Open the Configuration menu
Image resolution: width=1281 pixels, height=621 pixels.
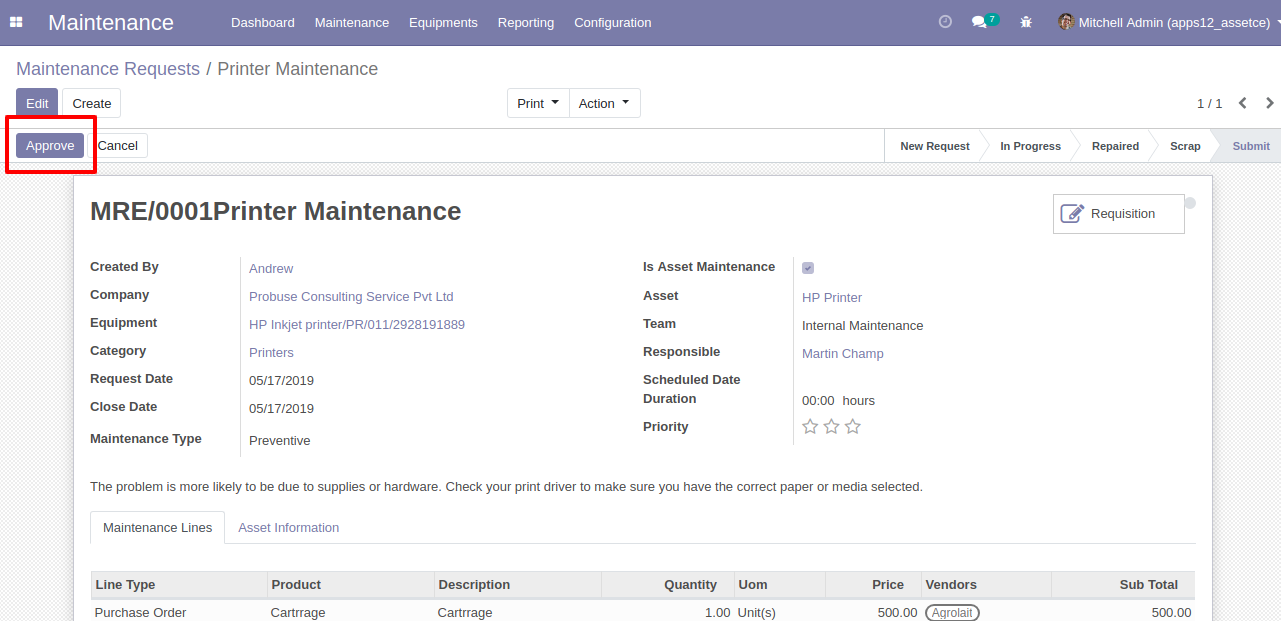click(613, 22)
